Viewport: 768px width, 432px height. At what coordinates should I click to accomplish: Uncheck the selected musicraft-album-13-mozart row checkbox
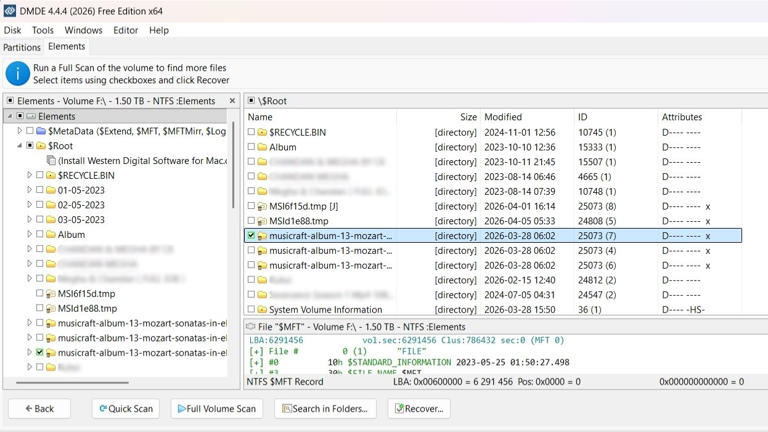click(x=251, y=236)
